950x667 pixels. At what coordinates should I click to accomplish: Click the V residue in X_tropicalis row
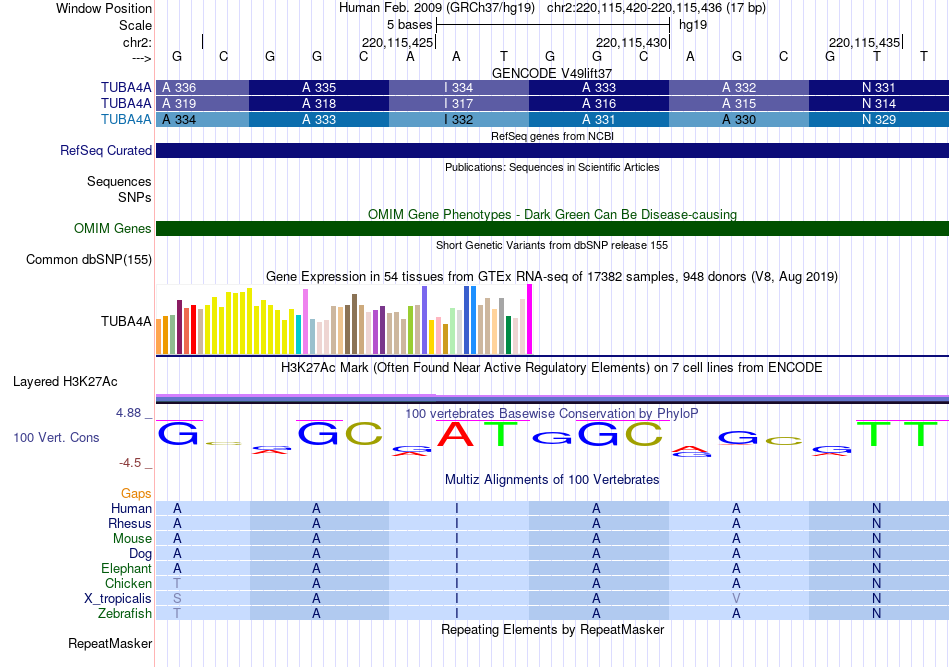coord(736,599)
